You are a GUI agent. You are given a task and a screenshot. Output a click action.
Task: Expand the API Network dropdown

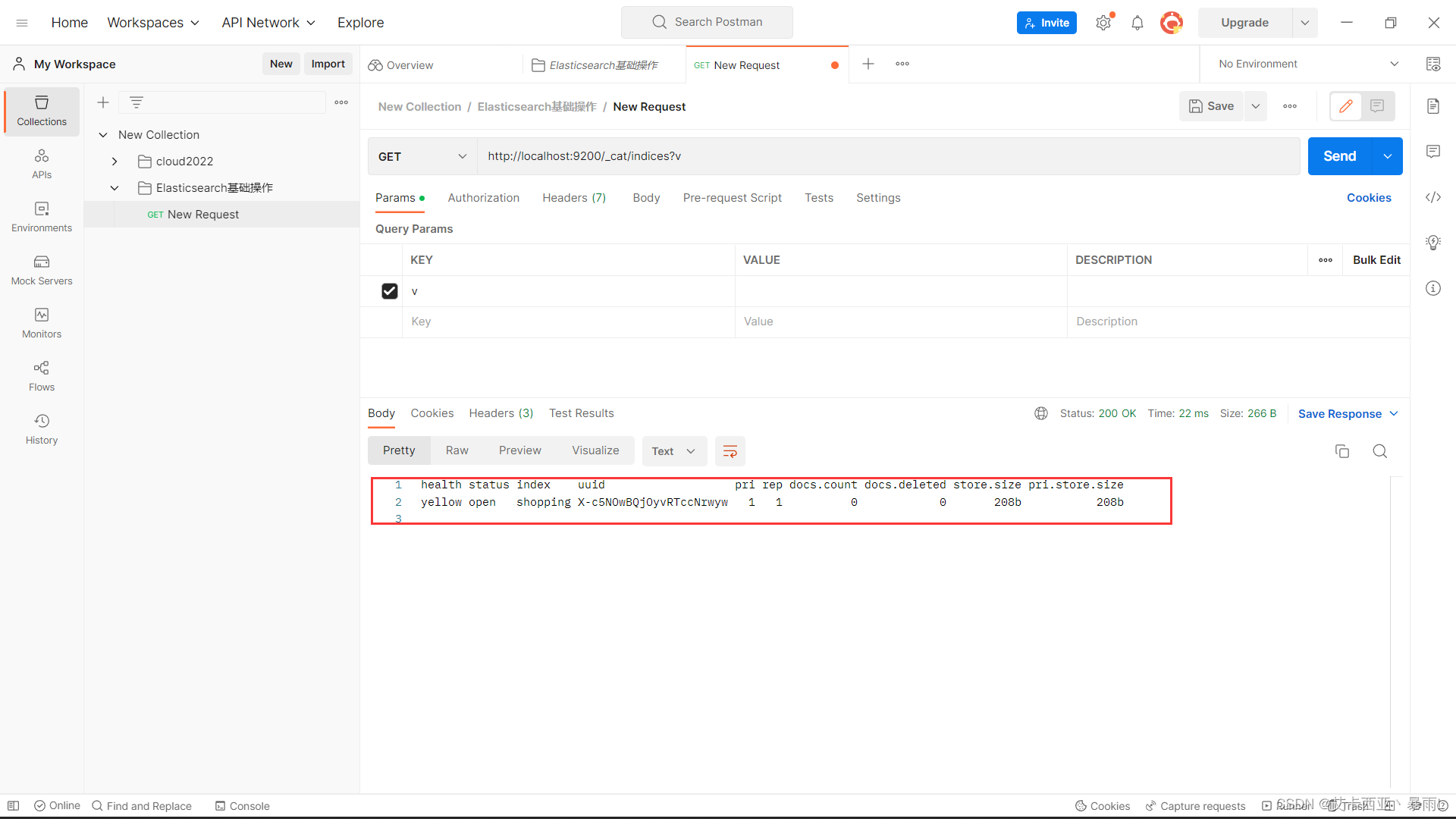click(268, 23)
